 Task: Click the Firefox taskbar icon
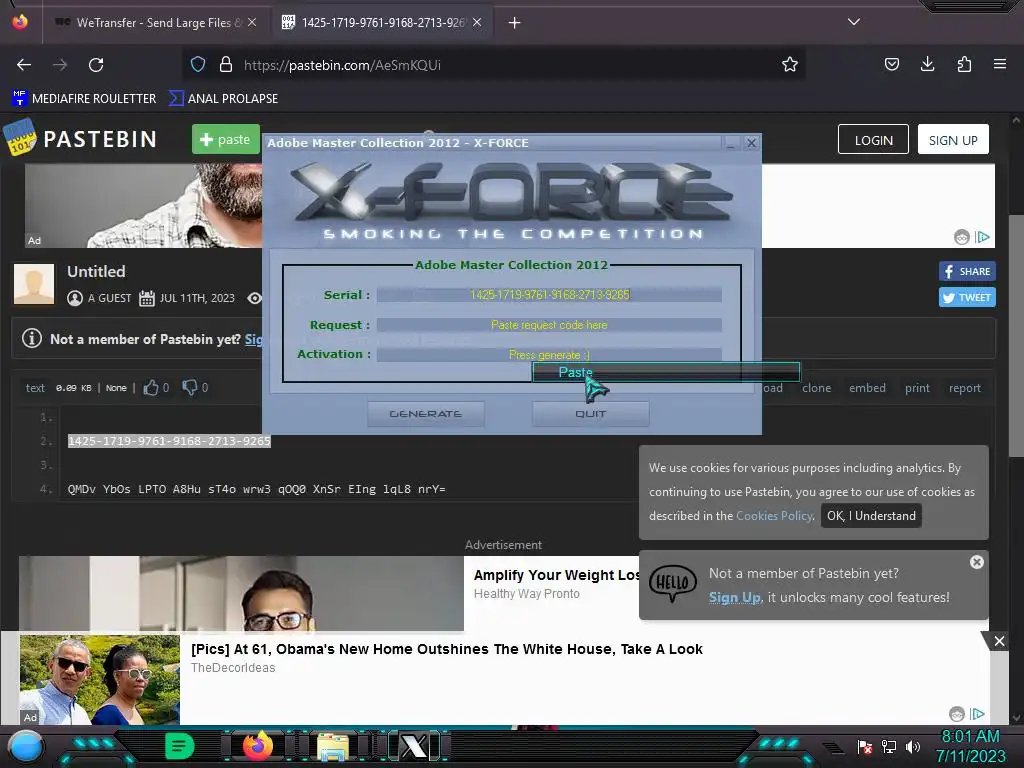[x=258, y=746]
